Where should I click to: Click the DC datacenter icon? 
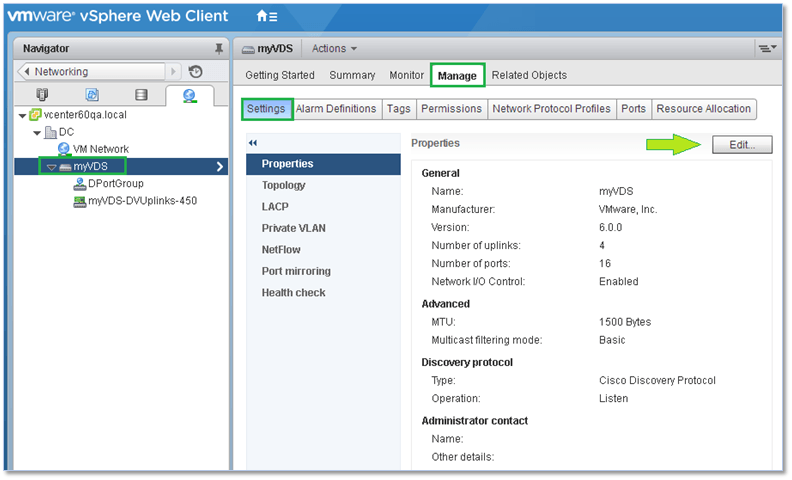[x=50, y=132]
